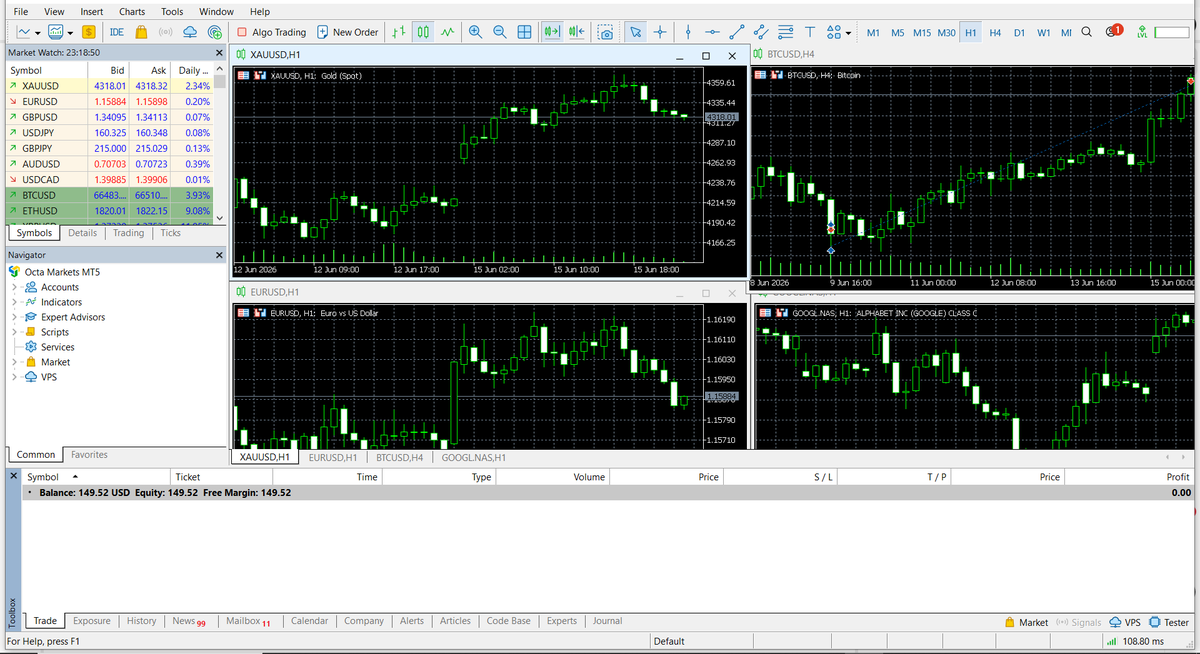Expand Indicators in Navigator
The width and height of the screenshot is (1200, 654).
[15, 302]
